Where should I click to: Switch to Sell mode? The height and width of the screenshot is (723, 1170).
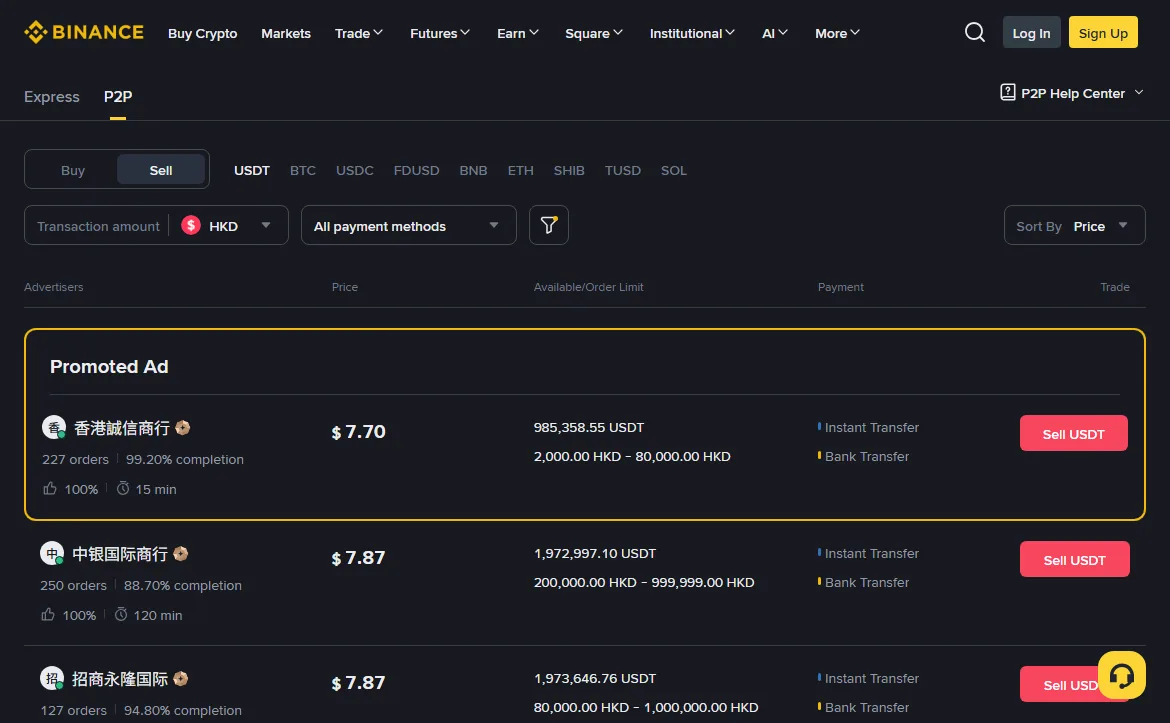pyautogui.click(x=160, y=170)
